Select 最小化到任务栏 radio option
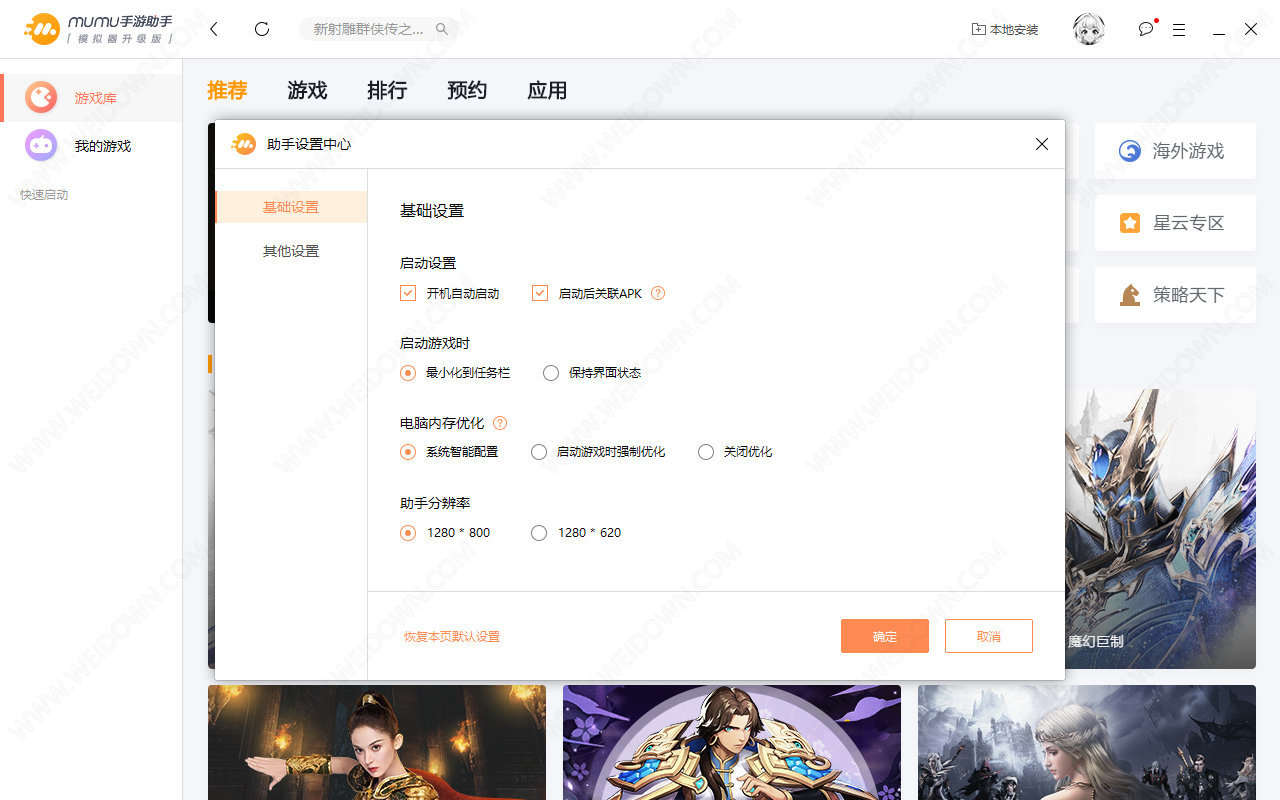The image size is (1280, 800). [x=408, y=373]
